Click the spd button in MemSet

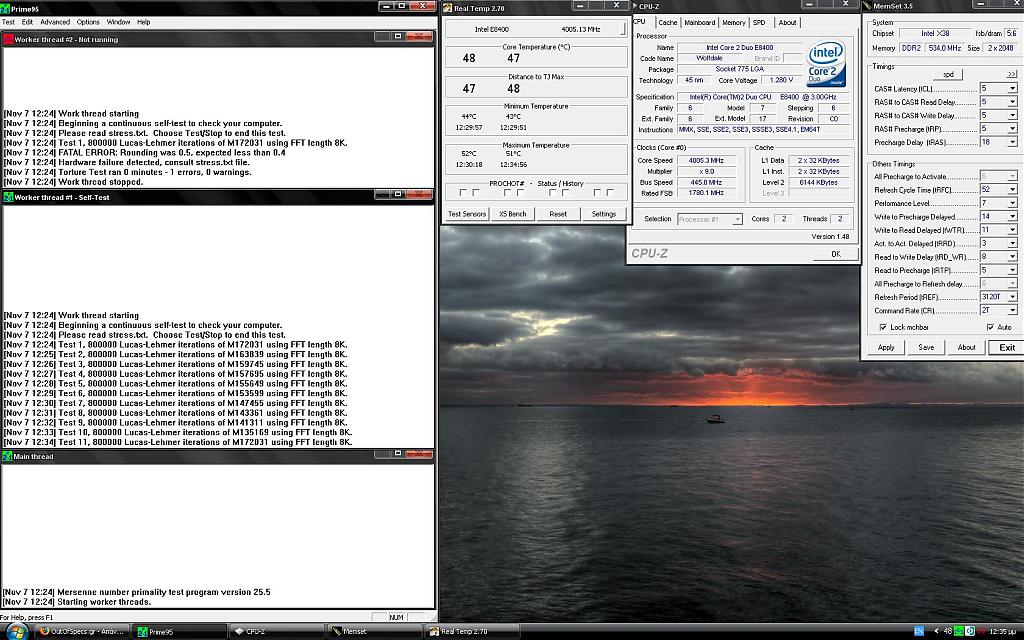pos(948,74)
